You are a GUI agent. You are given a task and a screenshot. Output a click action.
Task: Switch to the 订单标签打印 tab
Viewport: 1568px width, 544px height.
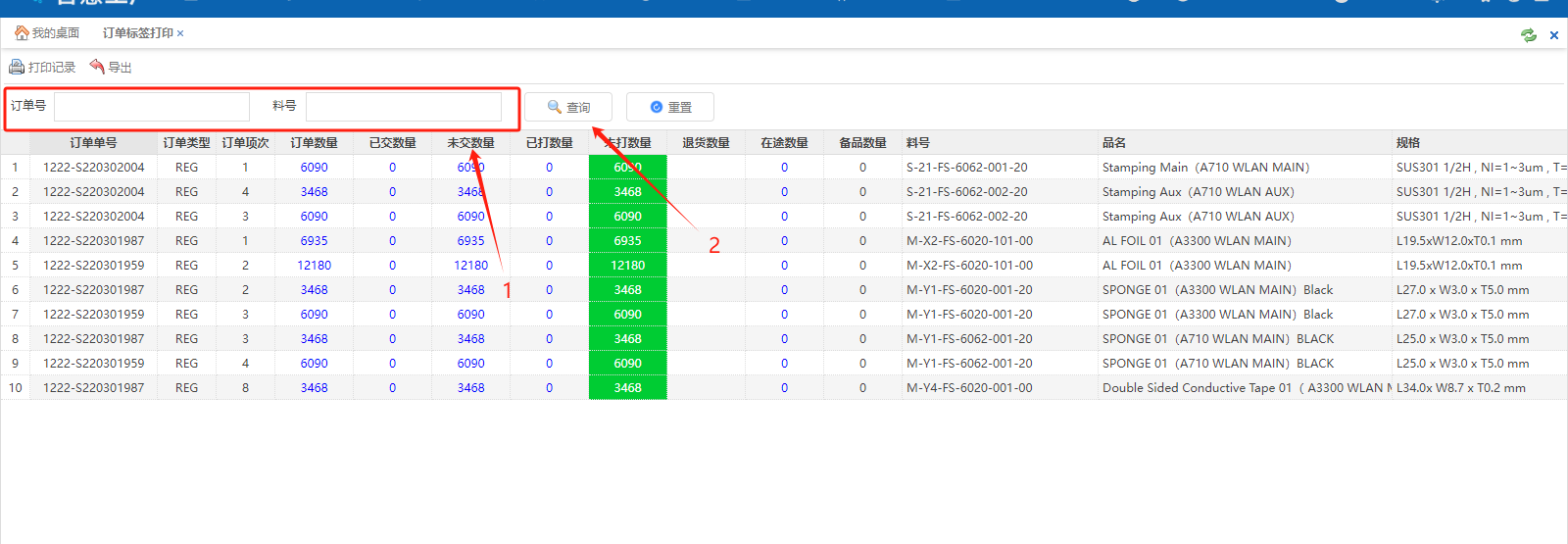(x=137, y=33)
